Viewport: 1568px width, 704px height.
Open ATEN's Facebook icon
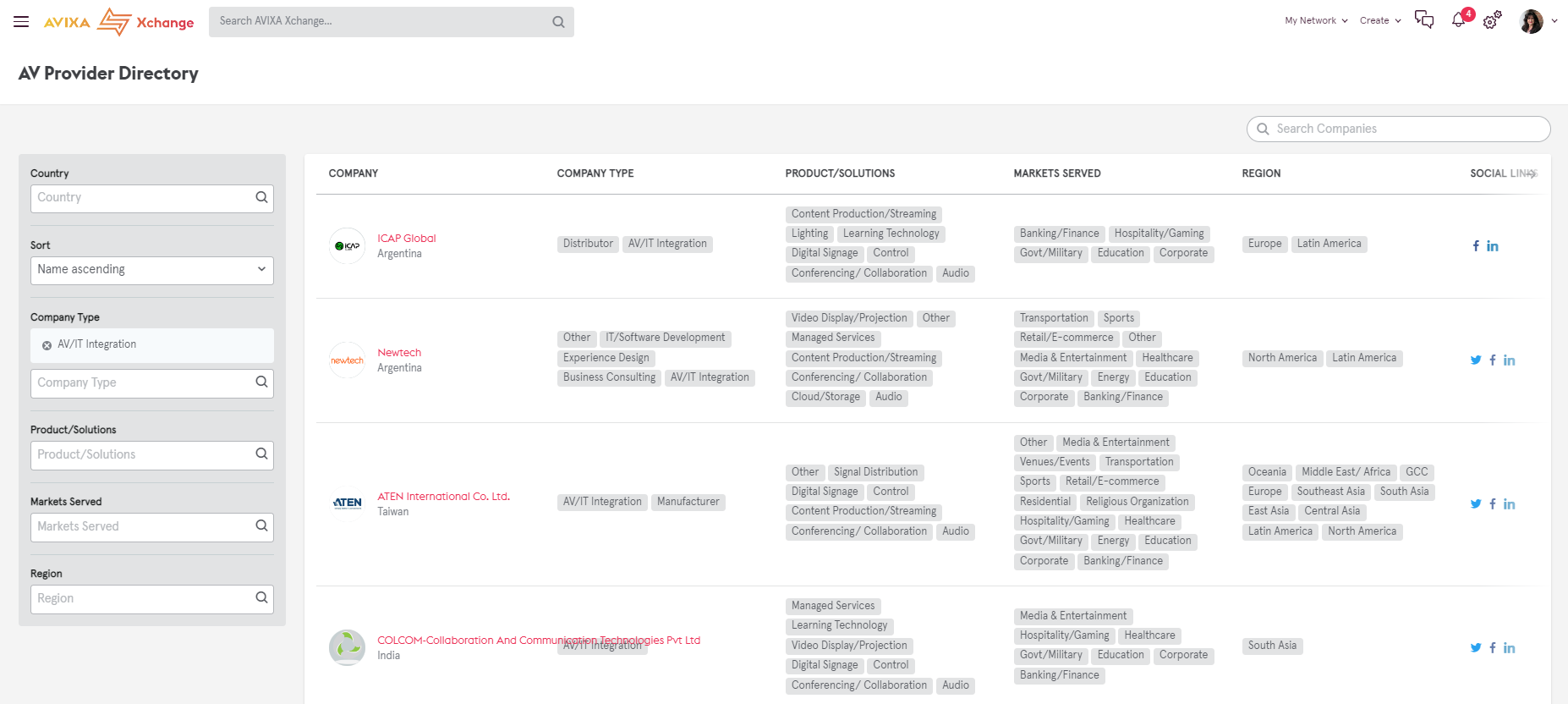[x=1493, y=504]
